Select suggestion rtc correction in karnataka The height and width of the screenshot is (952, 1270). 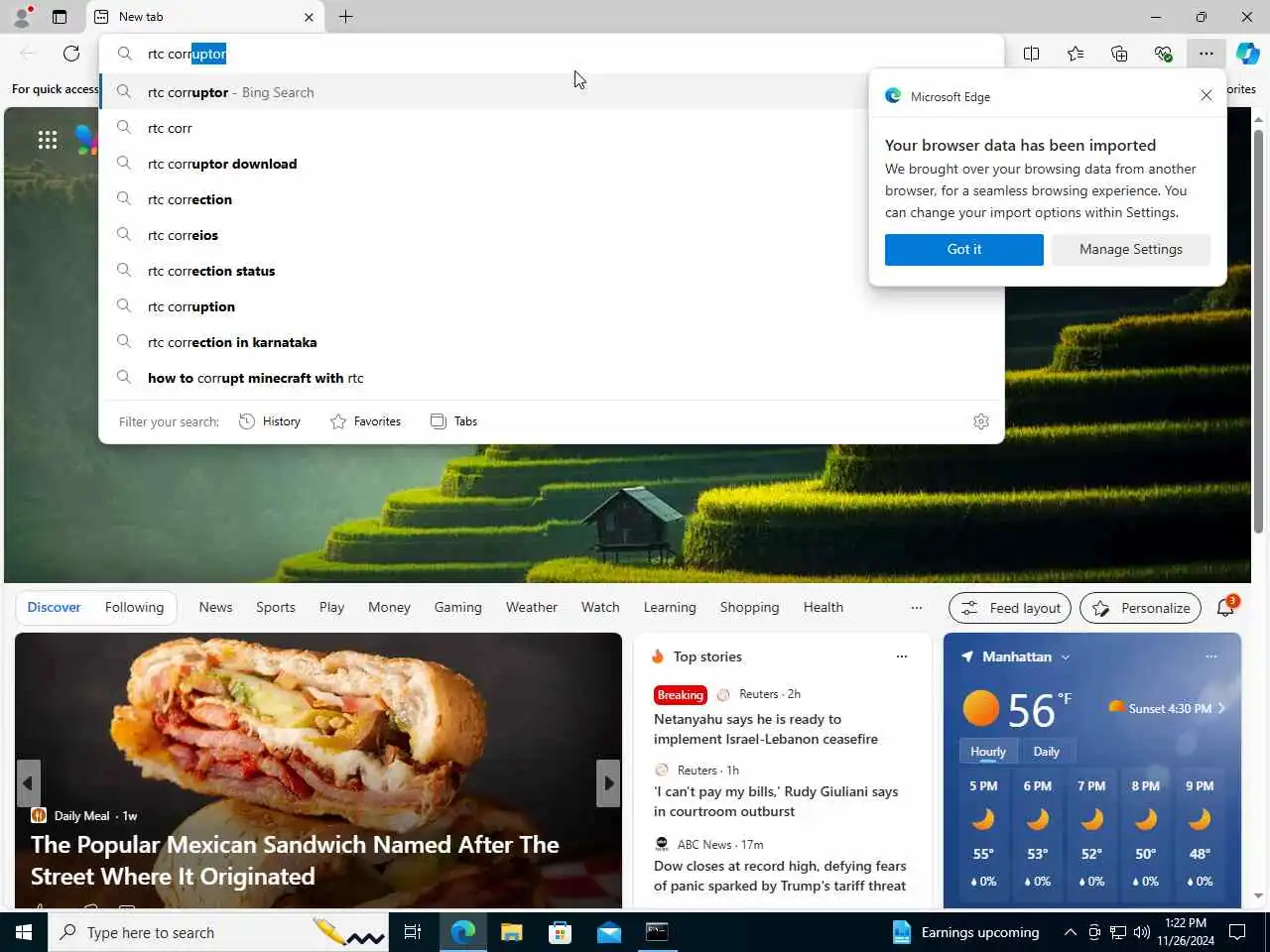point(552,342)
